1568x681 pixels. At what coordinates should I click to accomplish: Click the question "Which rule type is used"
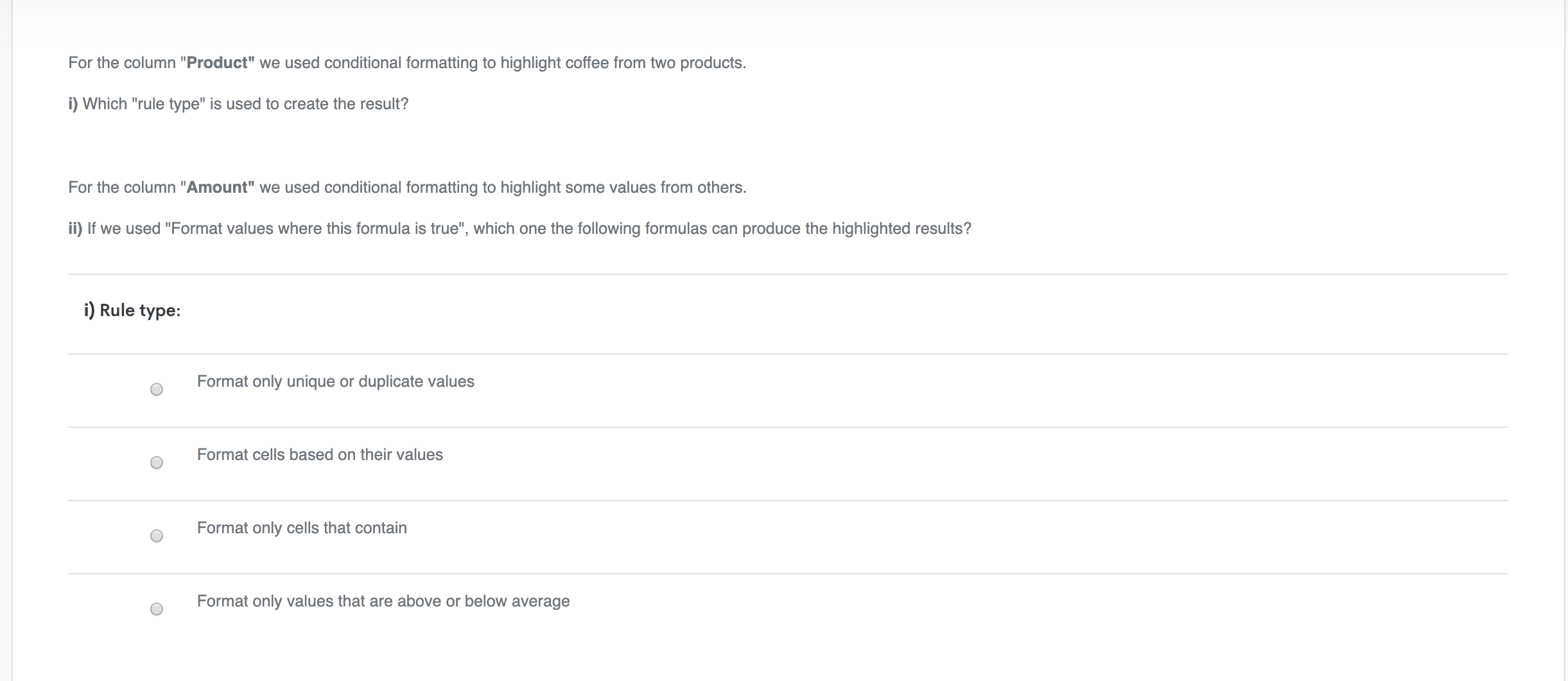pyautogui.click(x=245, y=104)
